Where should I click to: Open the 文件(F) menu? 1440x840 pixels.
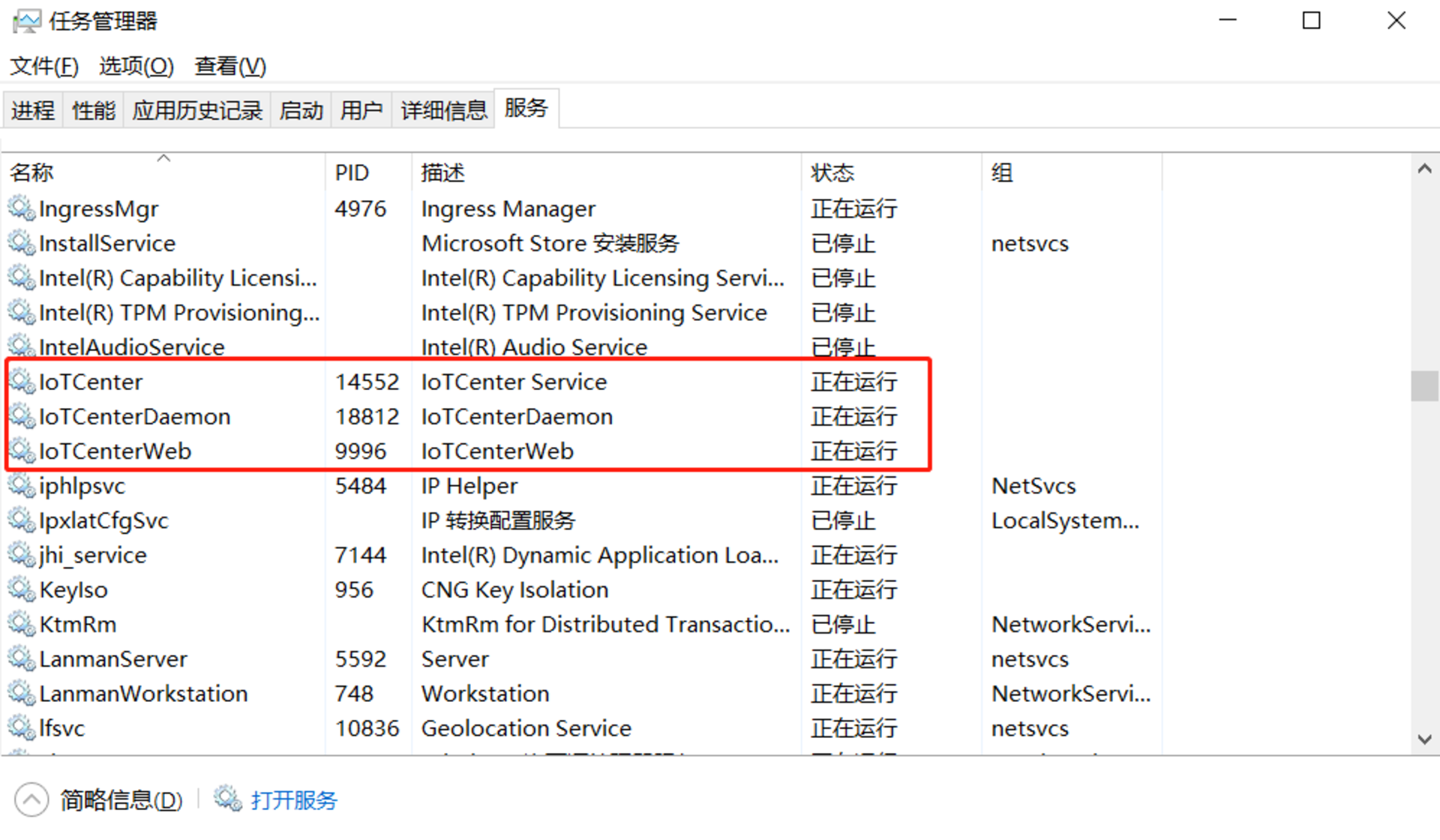[x=43, y=66]
